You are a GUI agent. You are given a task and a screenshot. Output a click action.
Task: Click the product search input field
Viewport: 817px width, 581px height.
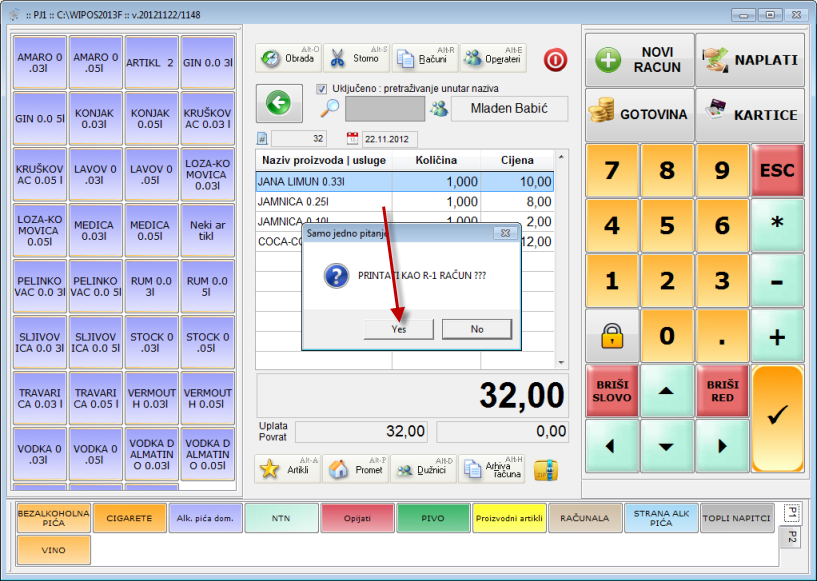(x=385, y=109)
